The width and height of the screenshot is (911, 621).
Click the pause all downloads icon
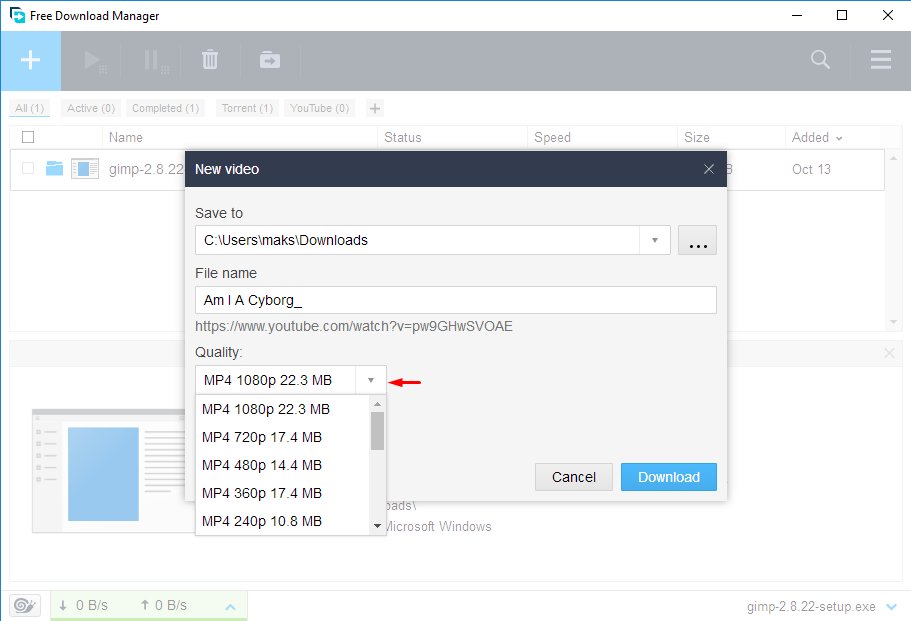pos(155,60)
